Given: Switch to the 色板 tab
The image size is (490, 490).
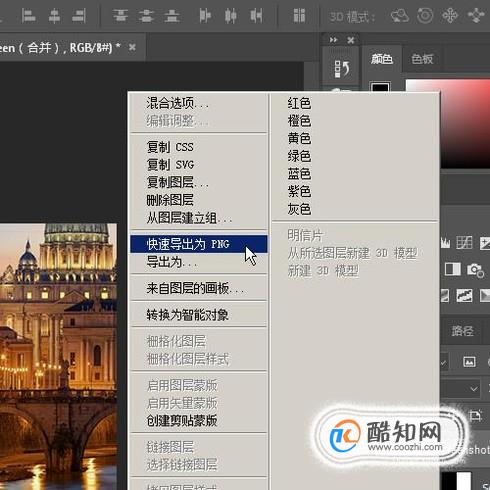Looking at the screenshot, I should [422, 59].
